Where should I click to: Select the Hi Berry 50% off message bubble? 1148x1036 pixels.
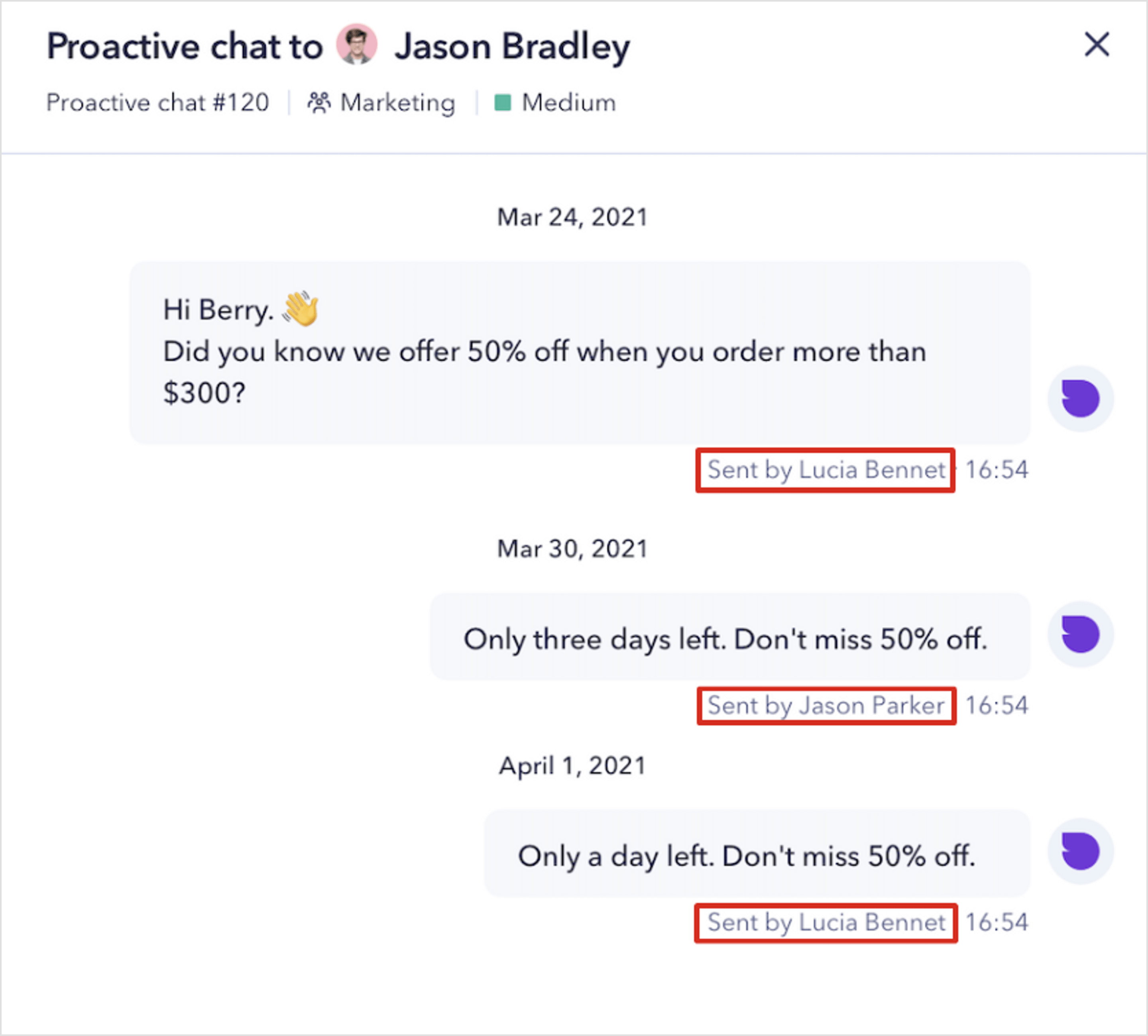[580, 352]
